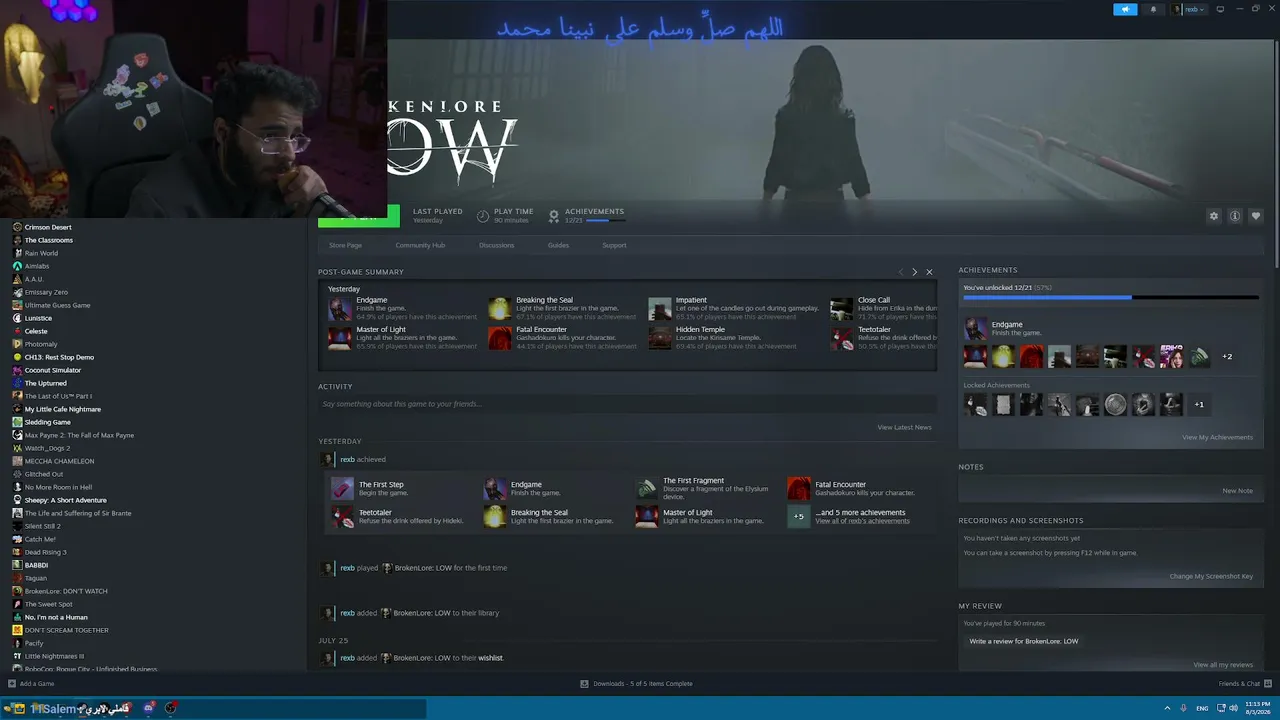Click the Hidden Temple achievement icon

[x=659, y=338]
